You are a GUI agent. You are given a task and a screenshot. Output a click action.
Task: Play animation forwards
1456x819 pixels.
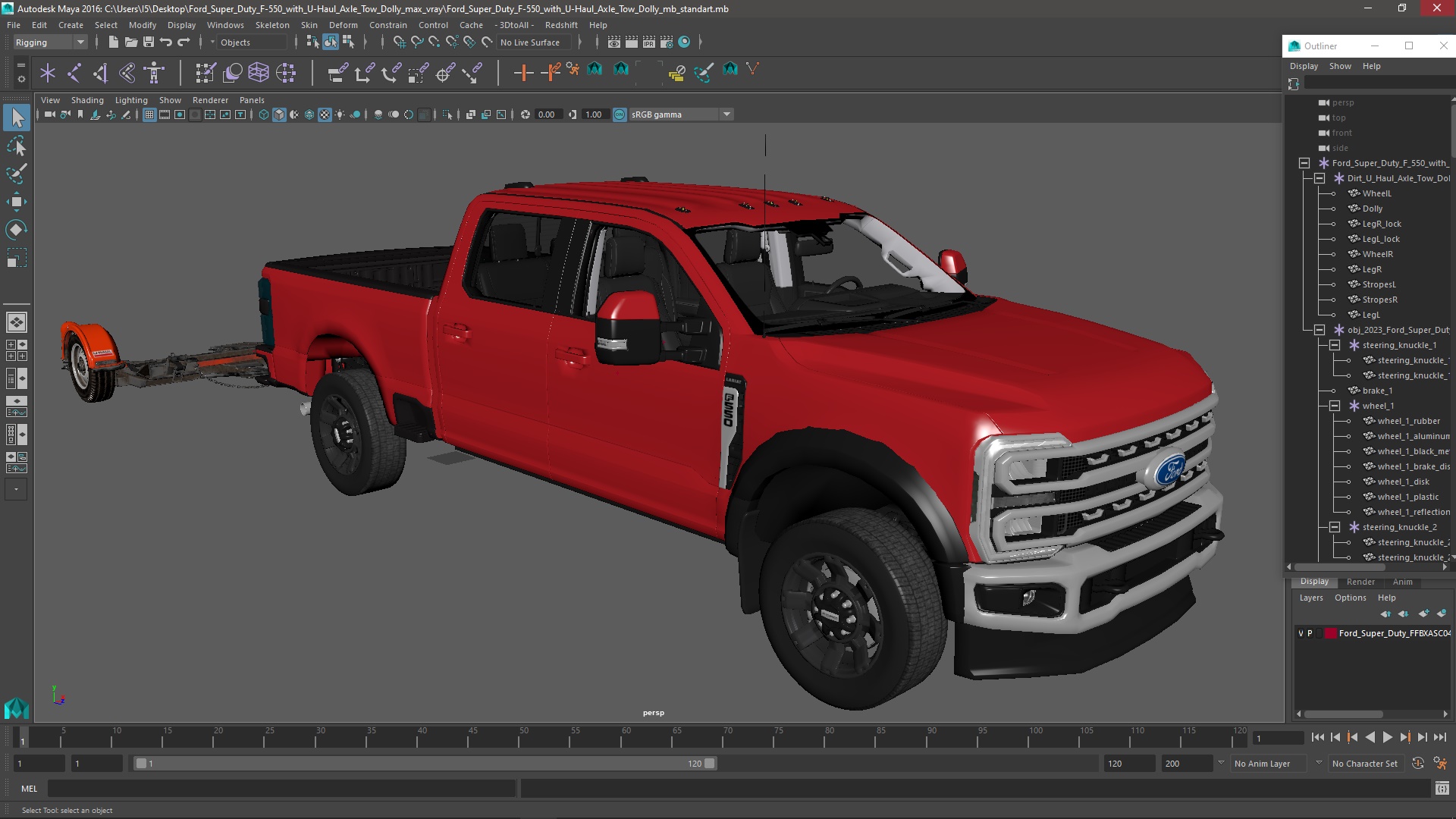1387,737
